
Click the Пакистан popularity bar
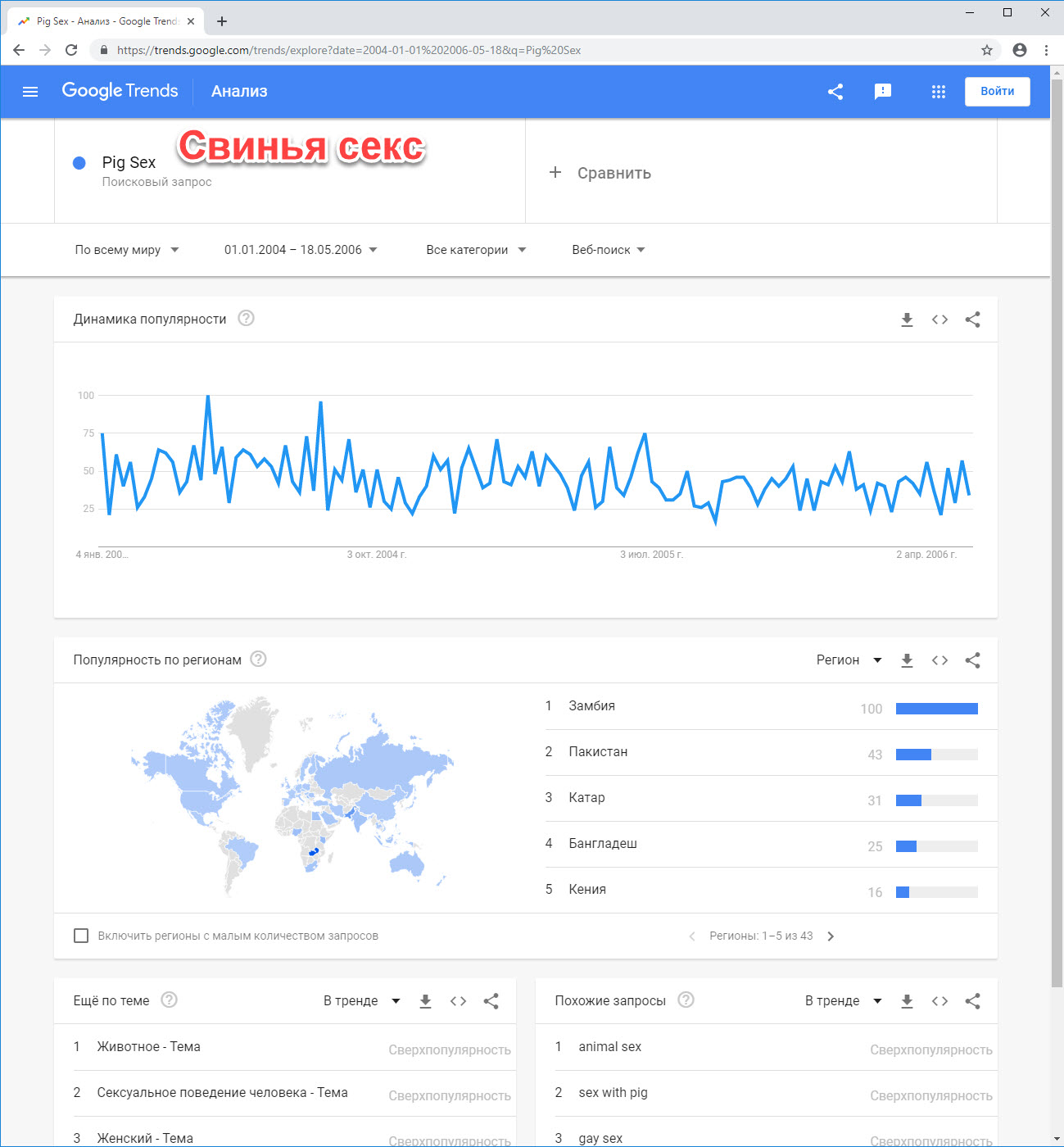click(937, 755)
